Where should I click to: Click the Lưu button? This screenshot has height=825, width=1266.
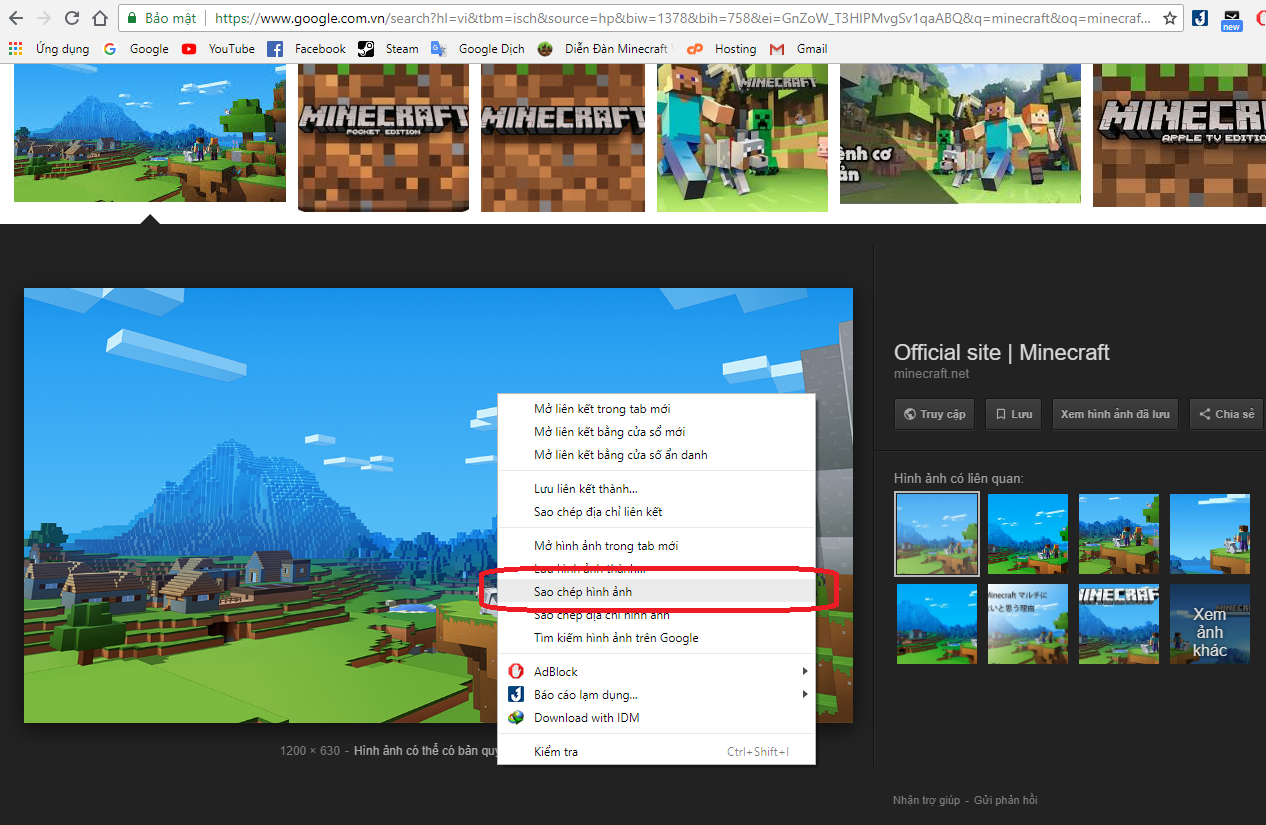point(1013,414)
